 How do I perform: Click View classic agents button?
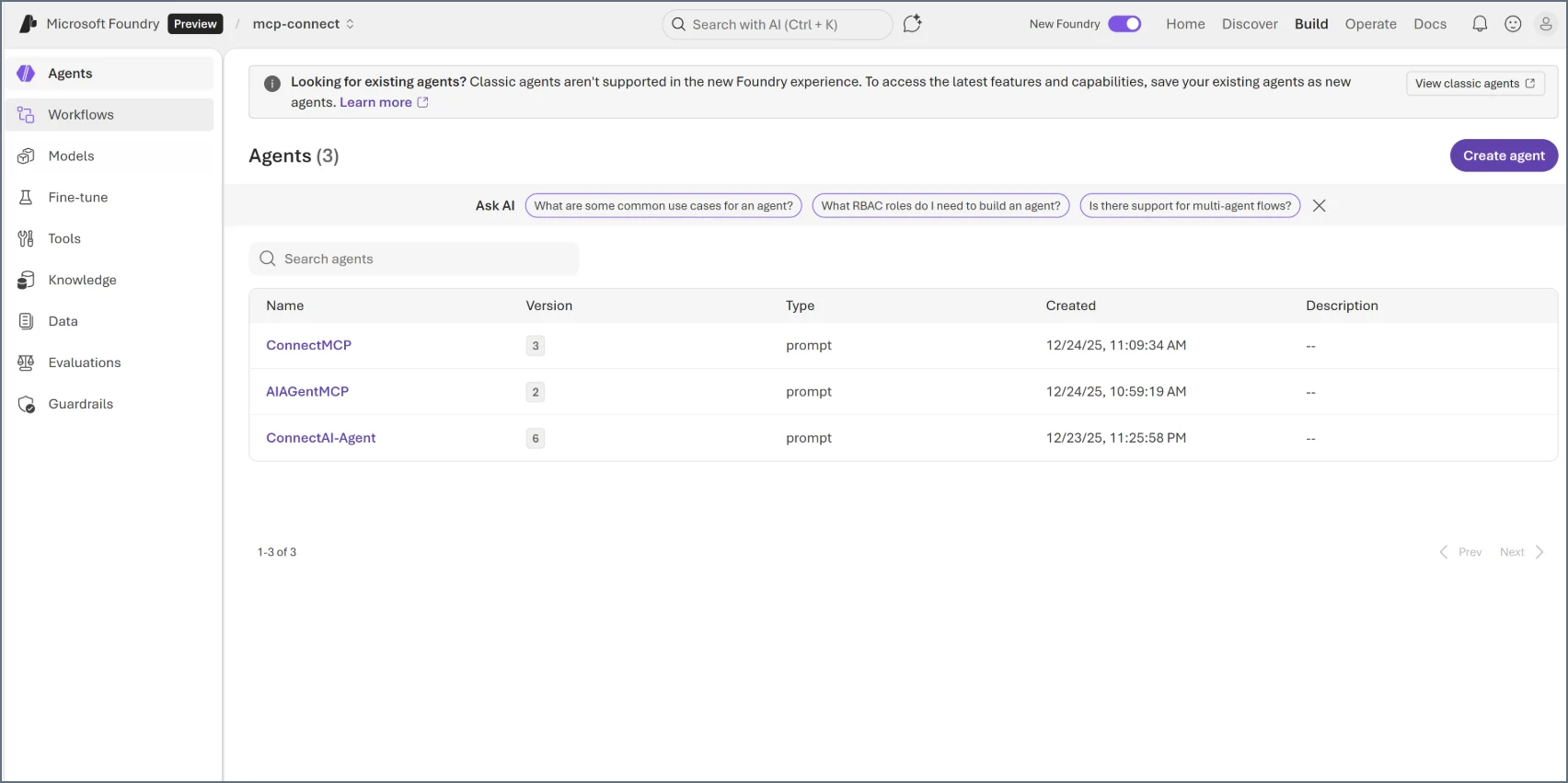coord(1475,84)
